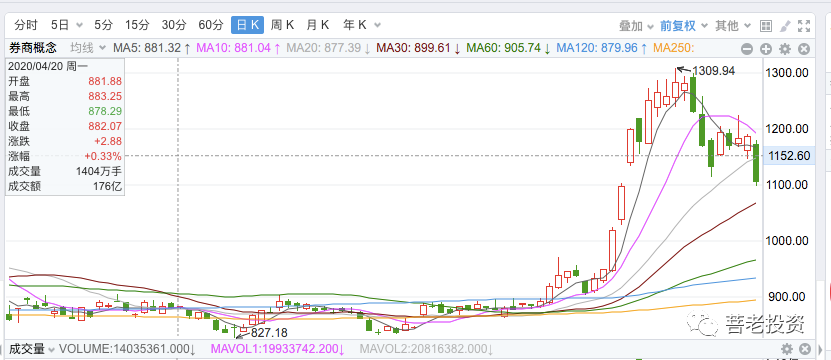
Task: Select the drawing brush tool
Action: [785, 25]
